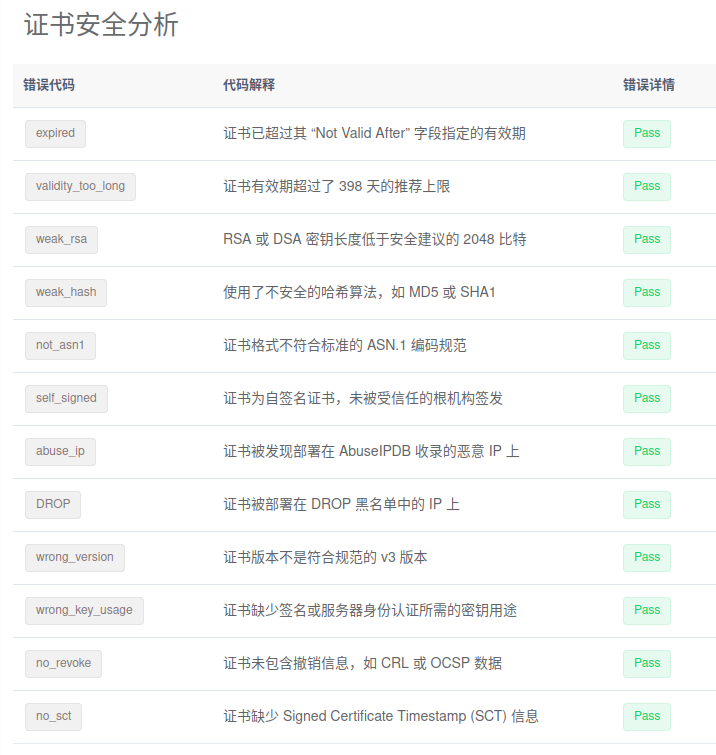The width and height of the screenshot is (716, 755).
Task: Select the validity_too_long code tag
Action: click(x=80, y=186)
